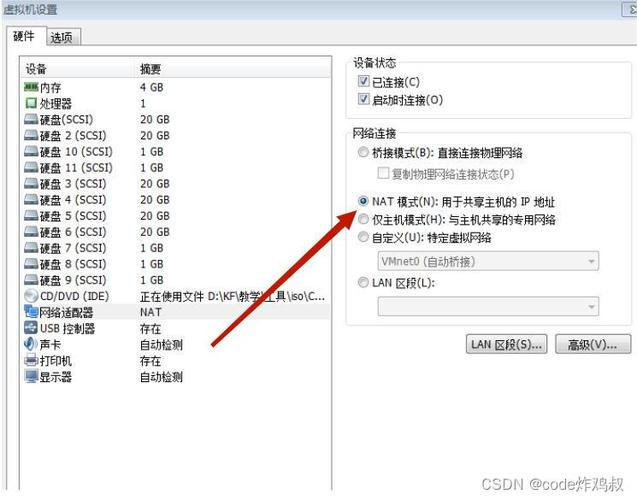Switch to the 硬件 tab
The image size is (637, 500).
click(25, 36)
